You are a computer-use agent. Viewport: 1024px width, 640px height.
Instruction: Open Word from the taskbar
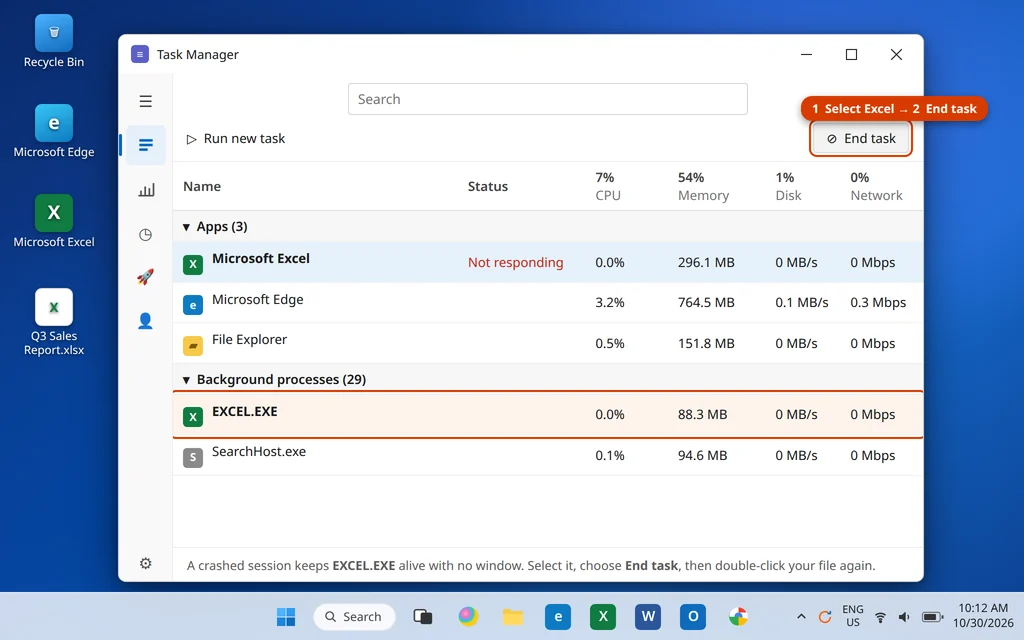point(648,616)
